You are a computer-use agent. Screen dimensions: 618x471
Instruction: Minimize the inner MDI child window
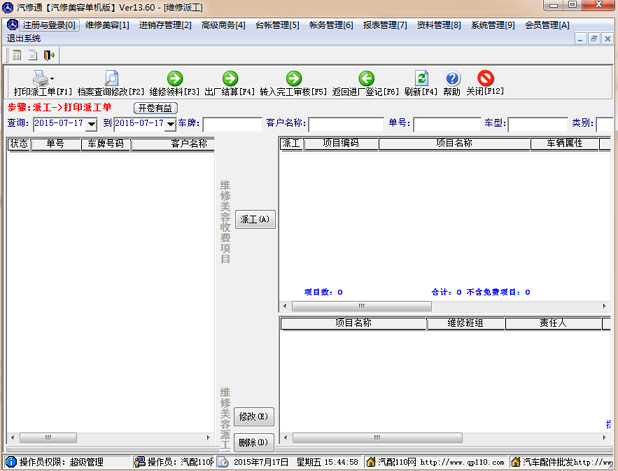580,39
